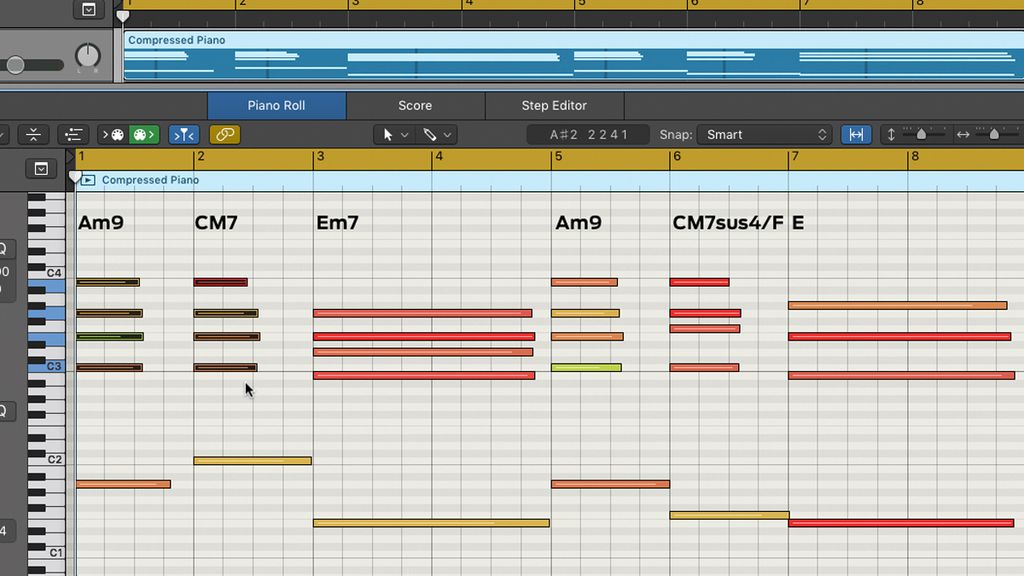The image size is (1024, 576).
Task: Select the Pointer tool
Action: point(387,134)
